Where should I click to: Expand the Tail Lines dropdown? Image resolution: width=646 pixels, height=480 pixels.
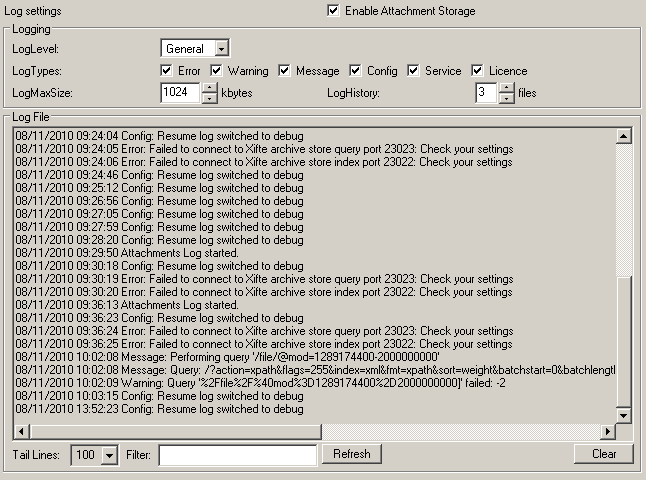(x=110, y=454)
